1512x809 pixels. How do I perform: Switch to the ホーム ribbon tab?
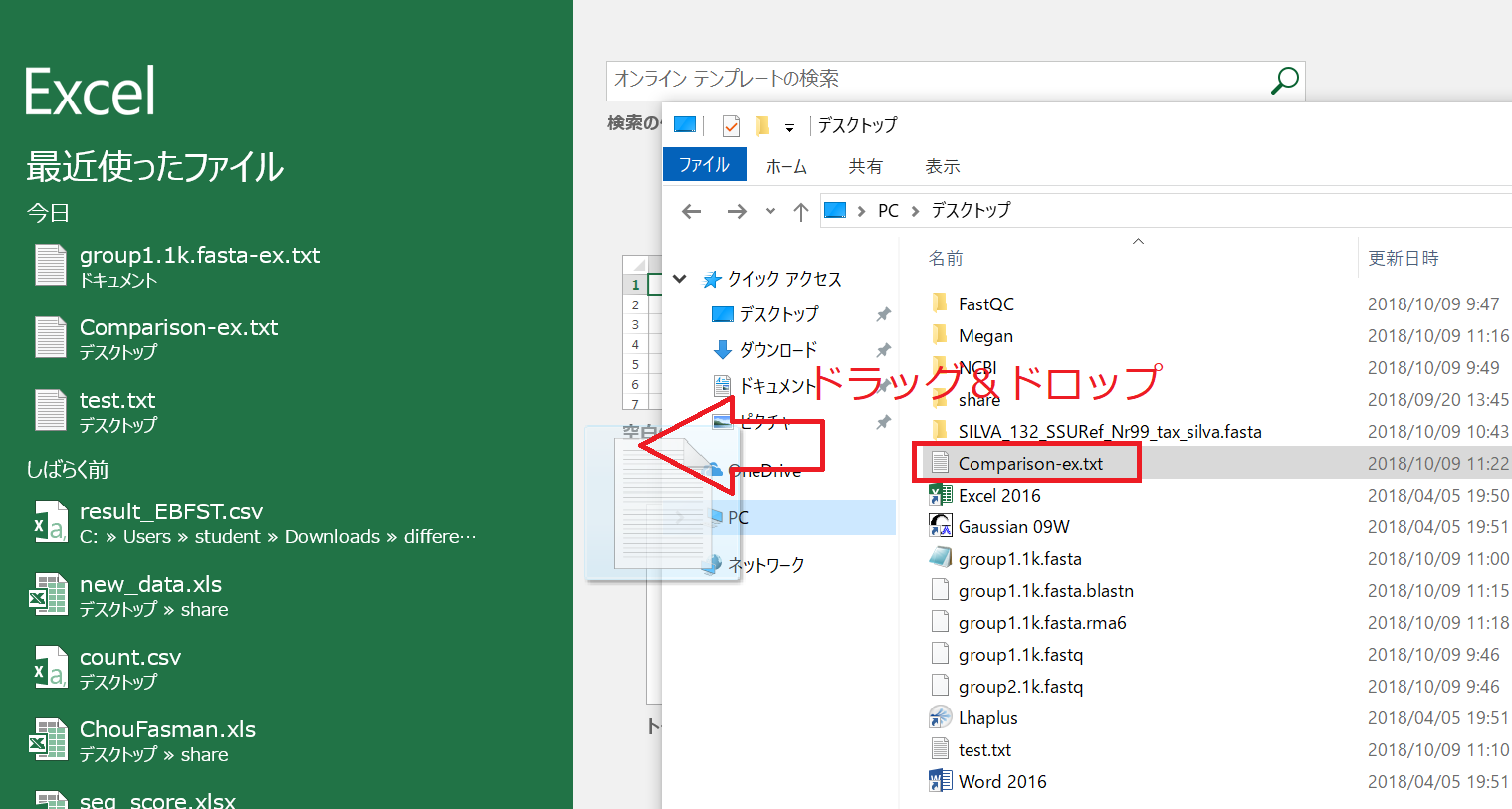point(786,166)
